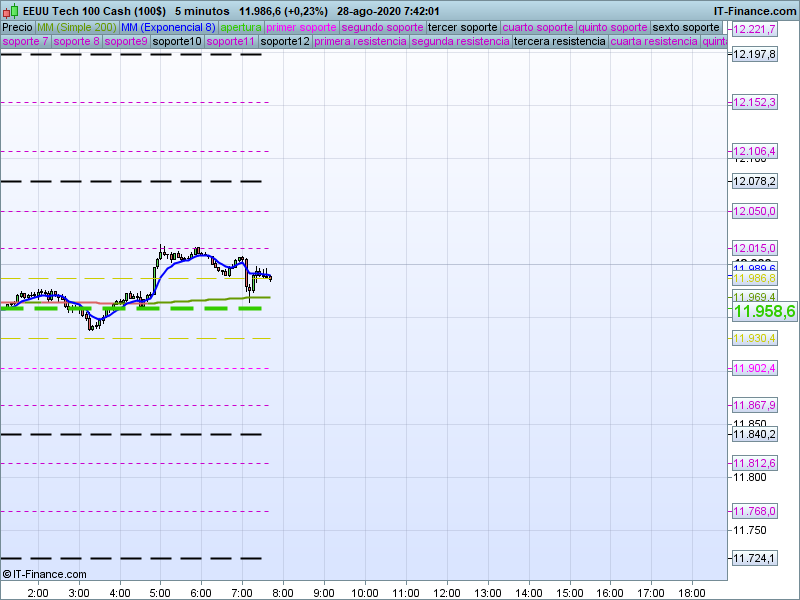The height and width of the screenshot is (600, 800).
Task: Click the sexto soporte label
Action: pyautogui.click(x=685, y=27)
